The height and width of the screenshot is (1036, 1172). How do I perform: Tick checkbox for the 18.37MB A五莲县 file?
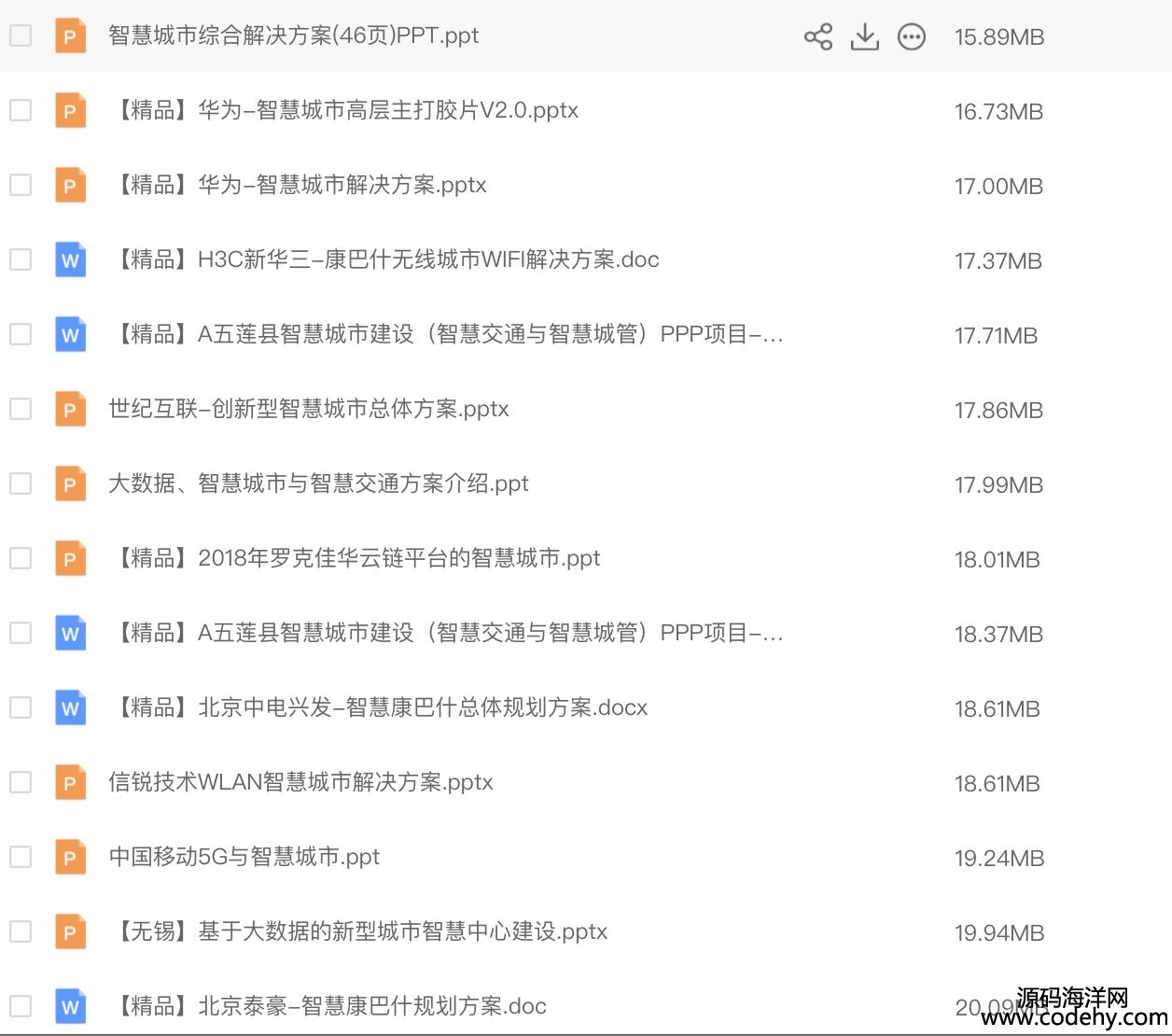click(21, 633)
